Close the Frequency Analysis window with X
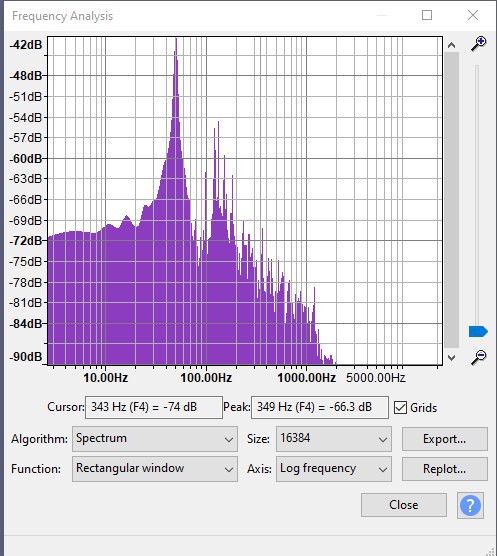497x556 pixels. coord(473,15)
